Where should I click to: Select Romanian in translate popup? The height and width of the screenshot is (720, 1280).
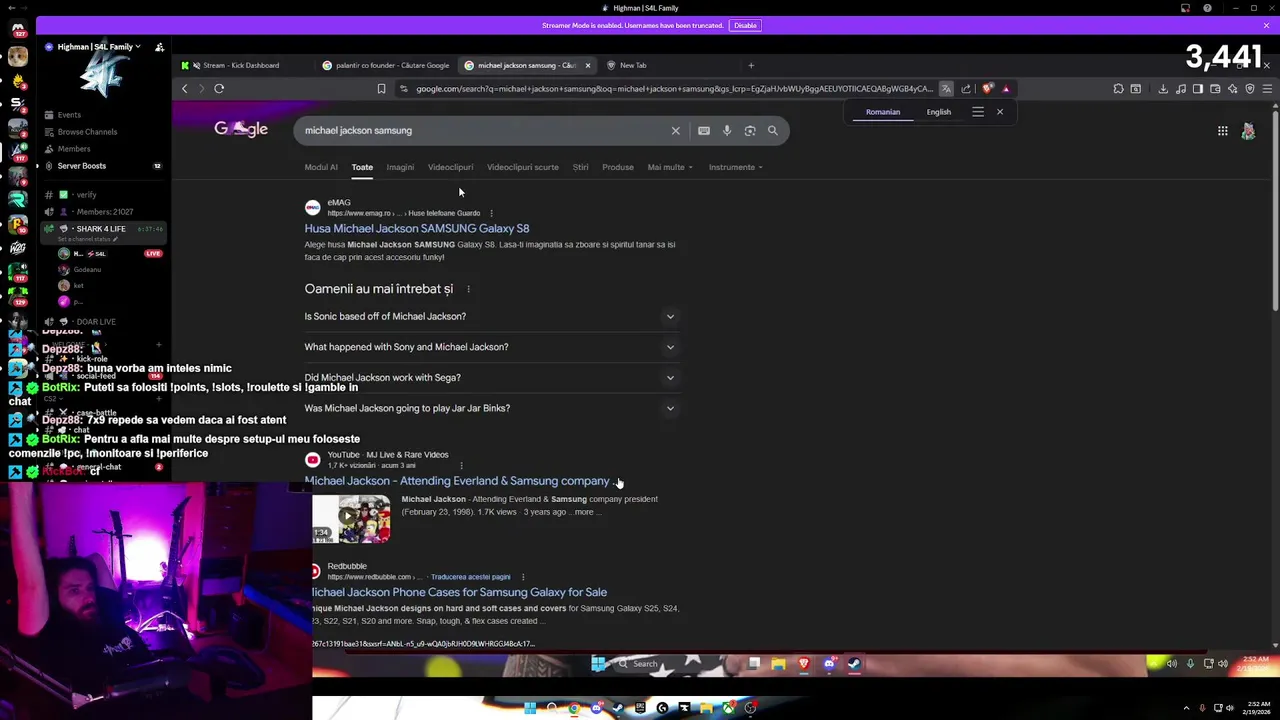[x=883, y=112]
